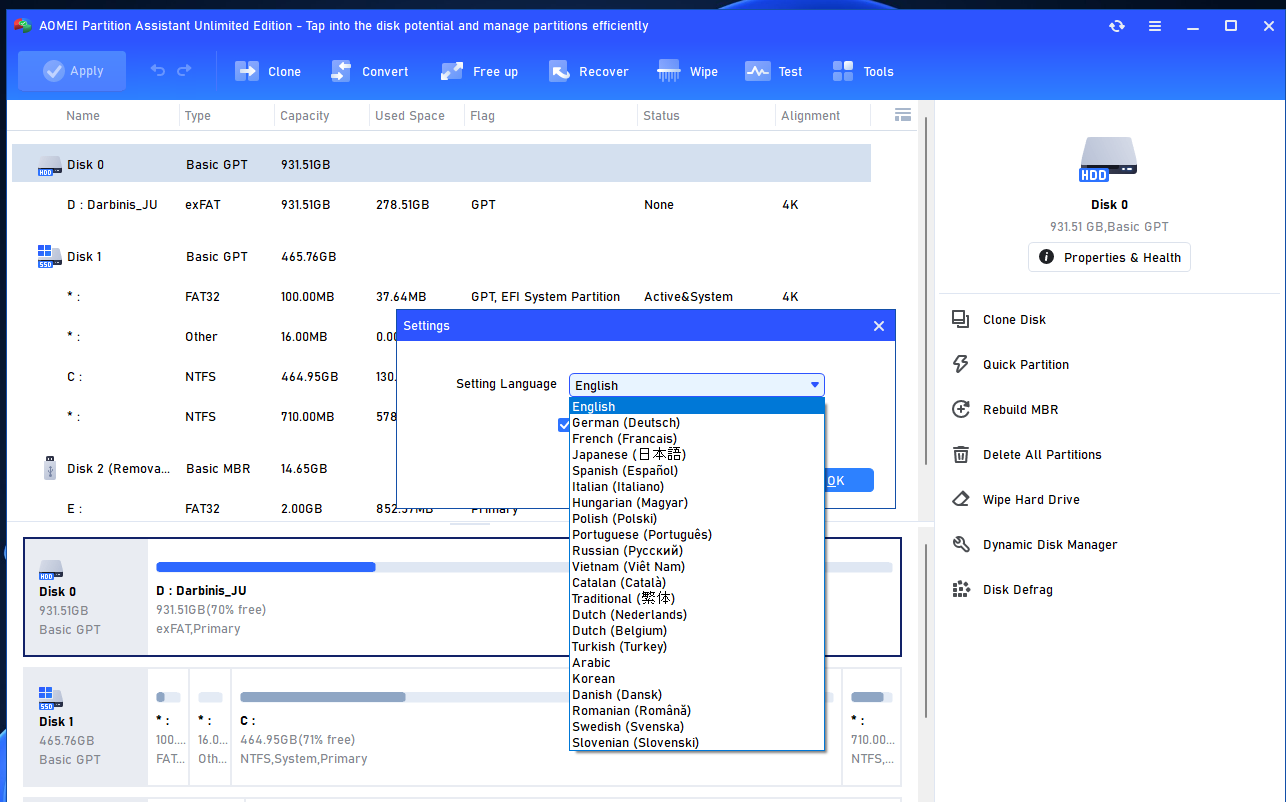Select Swedish (Svenska) language
The width and height of the screenshot is (1286, 802).
point(697,726)
